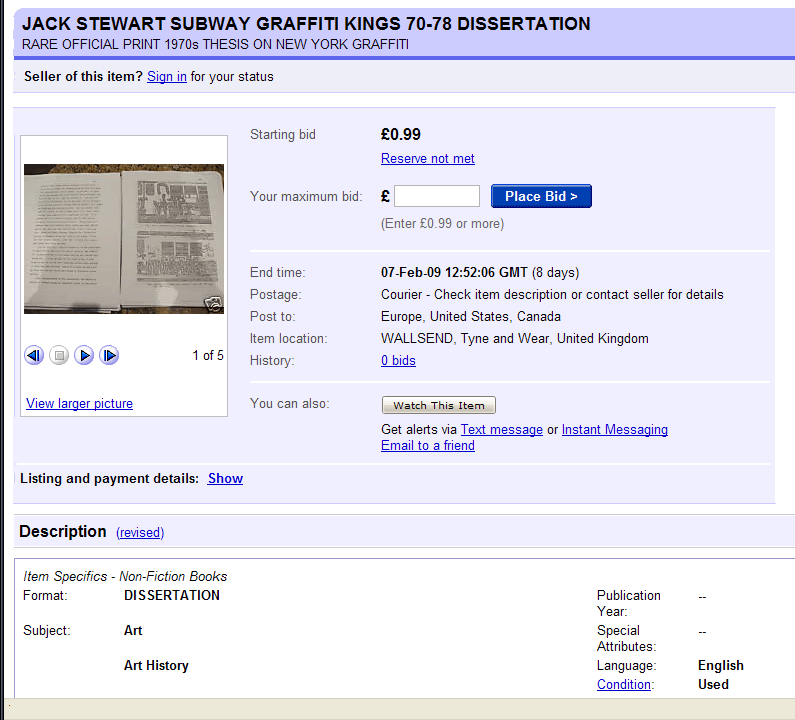This screenshot has height=720, width=795.
Task: Open the dissertation item photo
Action: (x=124, y=239)
